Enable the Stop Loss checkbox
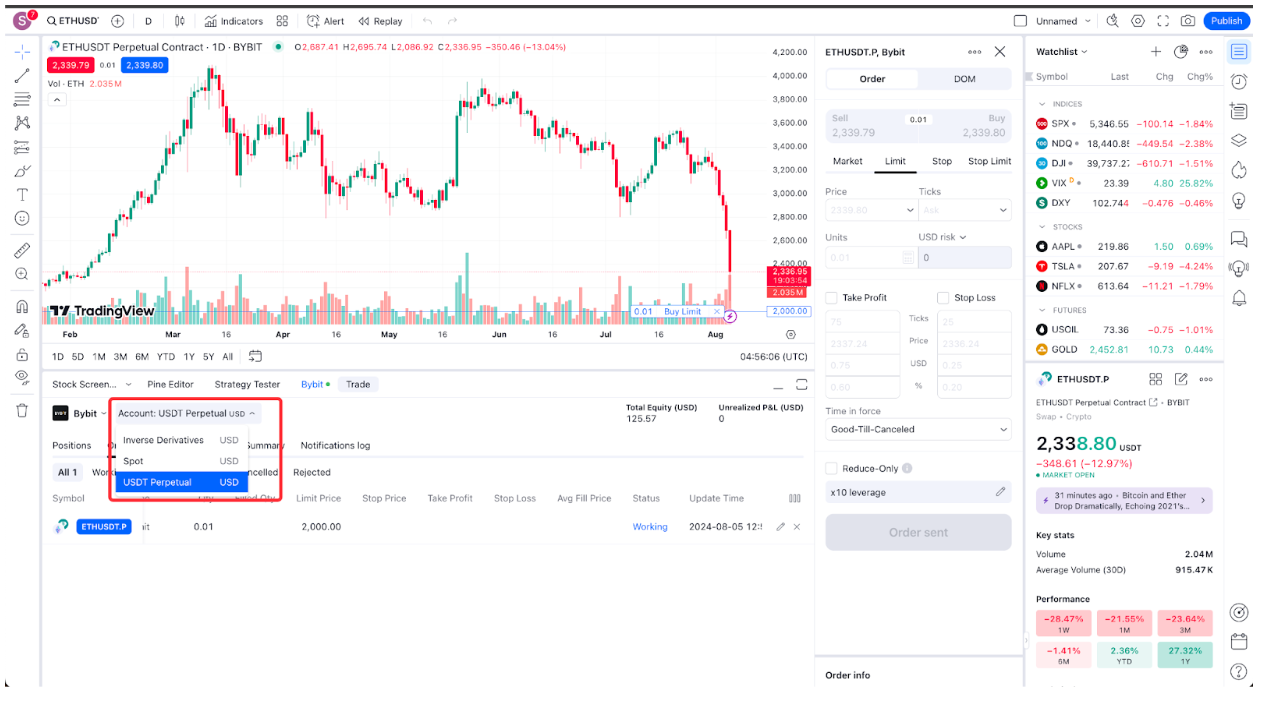1266x702 pixels. coord(943,298)
